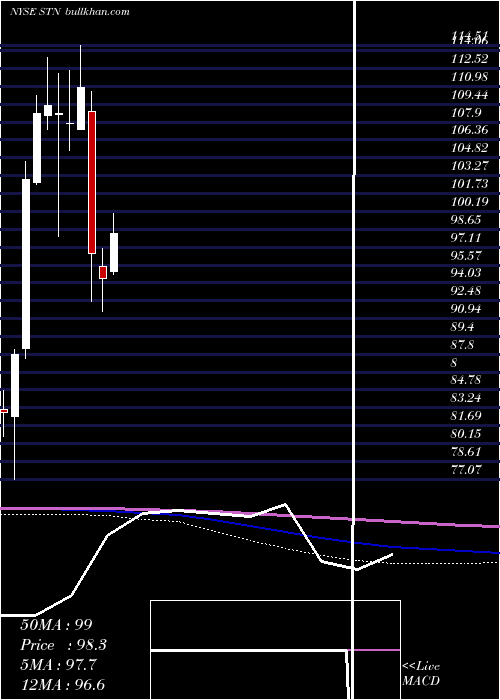Select the last white candlestick near 97
This screenshot has width=500, height=700.
[114, 252]
